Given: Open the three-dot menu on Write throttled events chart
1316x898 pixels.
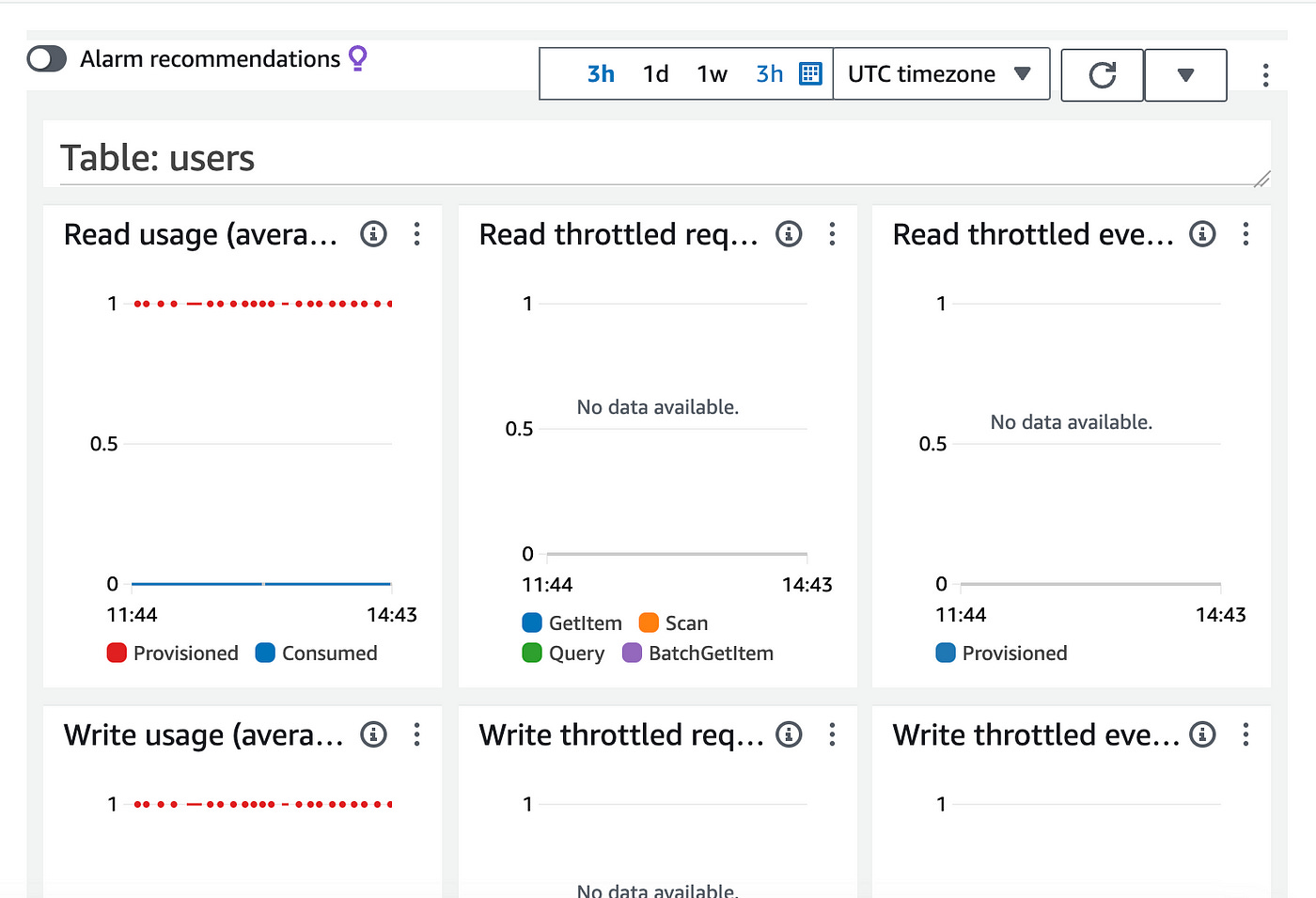Looking at the screenshot, I should pyautogui.click(x=1245, y=734).
